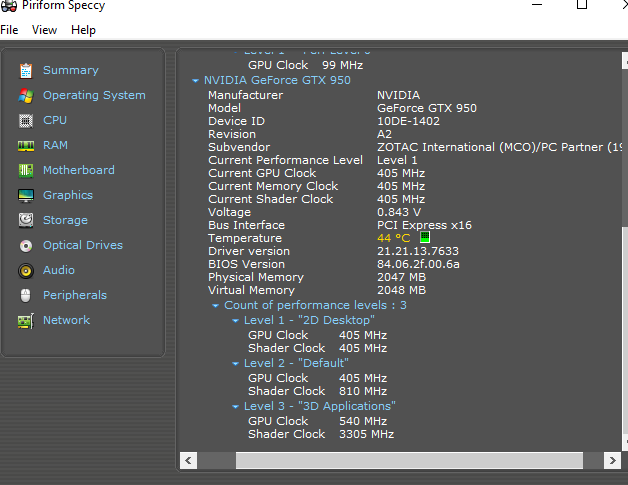Screen dimensions: 628x485
Task: Open the File menu
Action: [x=9, y=30]
